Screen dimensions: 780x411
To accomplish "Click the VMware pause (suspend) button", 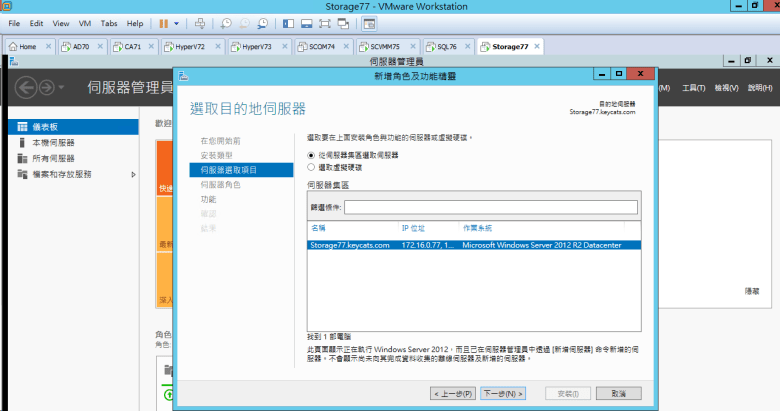I will point(164,22).
